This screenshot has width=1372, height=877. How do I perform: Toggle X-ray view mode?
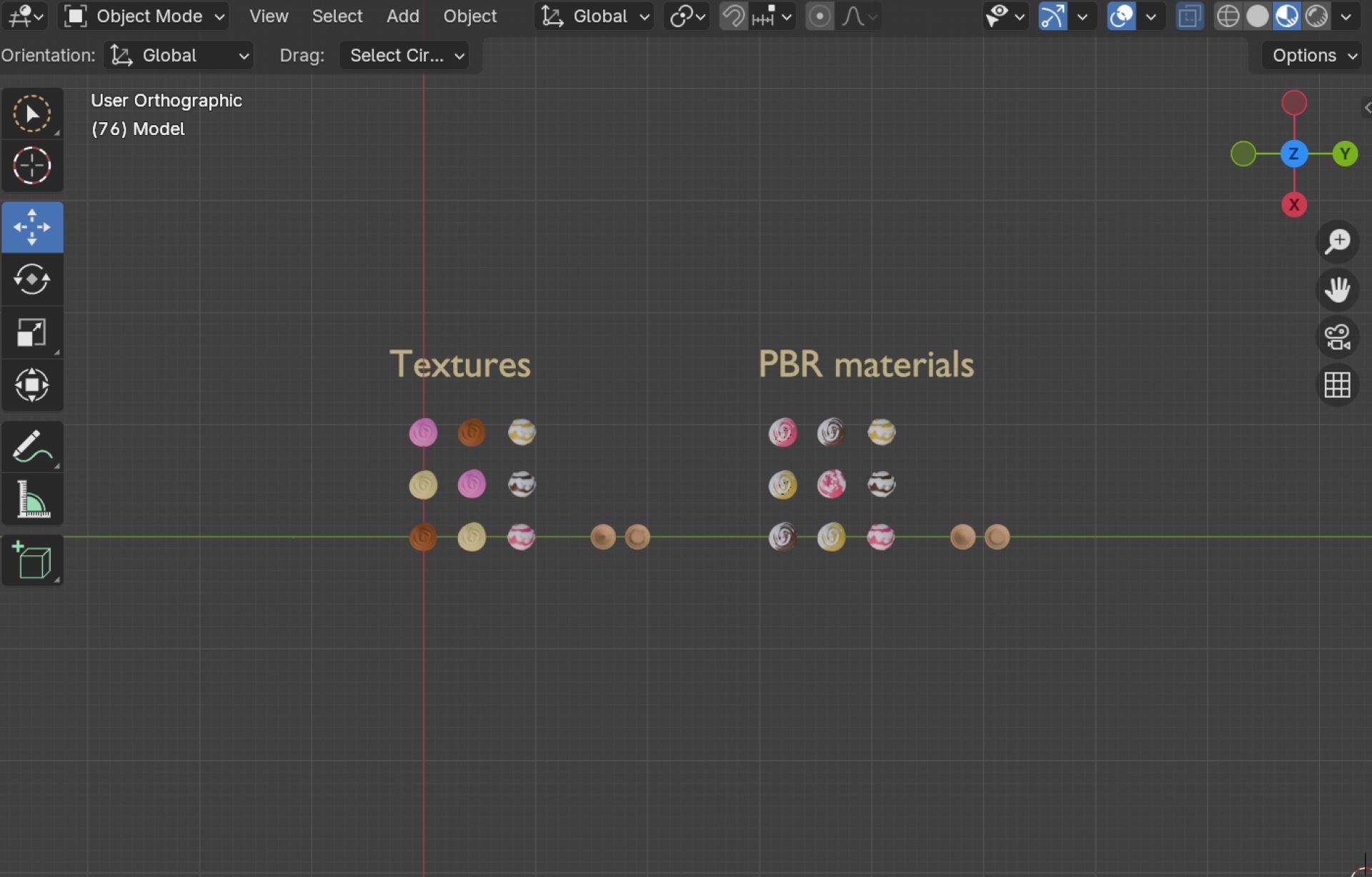[1190, 16]
